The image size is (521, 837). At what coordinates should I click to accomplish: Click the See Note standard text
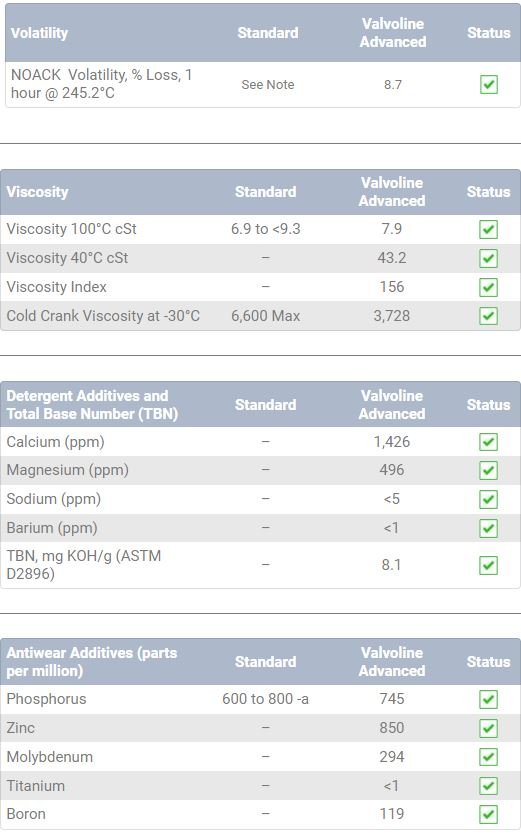coord(267,84)
